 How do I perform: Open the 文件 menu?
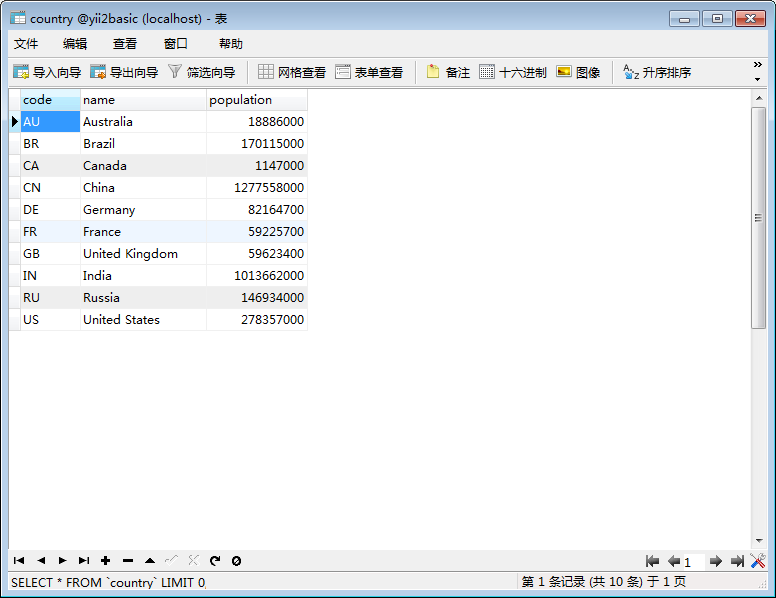coord(26,44)
